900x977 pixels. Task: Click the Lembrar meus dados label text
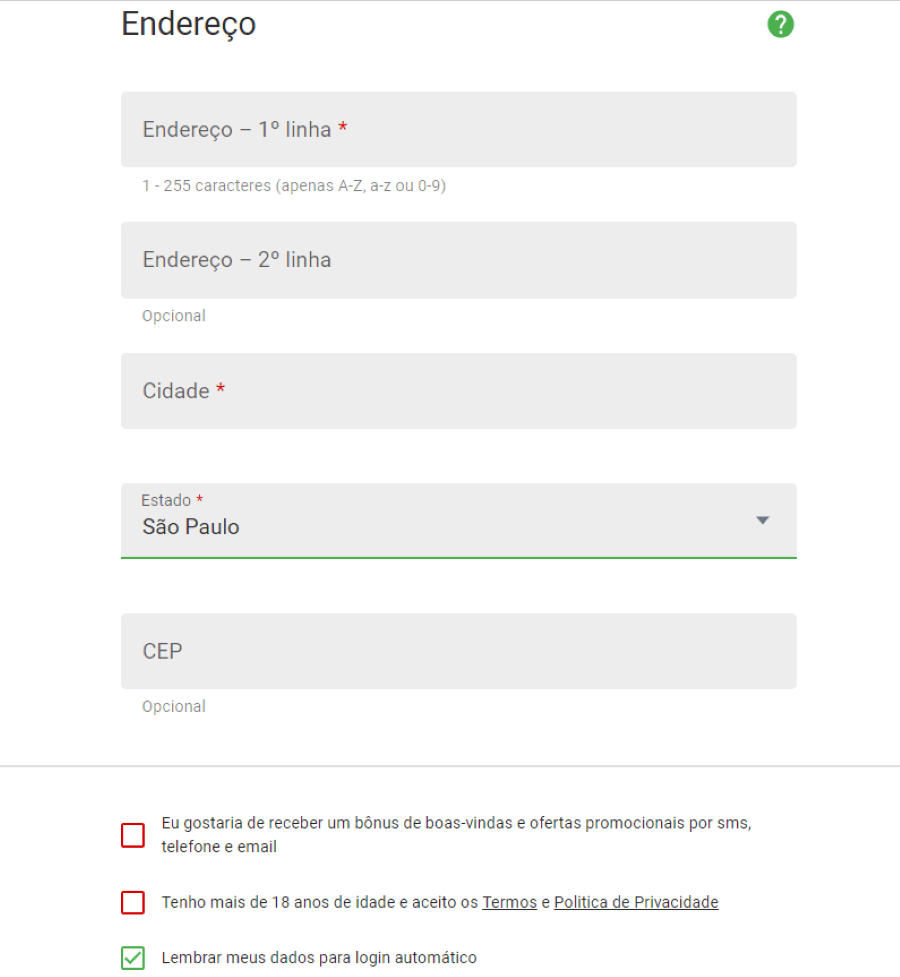click(x=319, y=958)
